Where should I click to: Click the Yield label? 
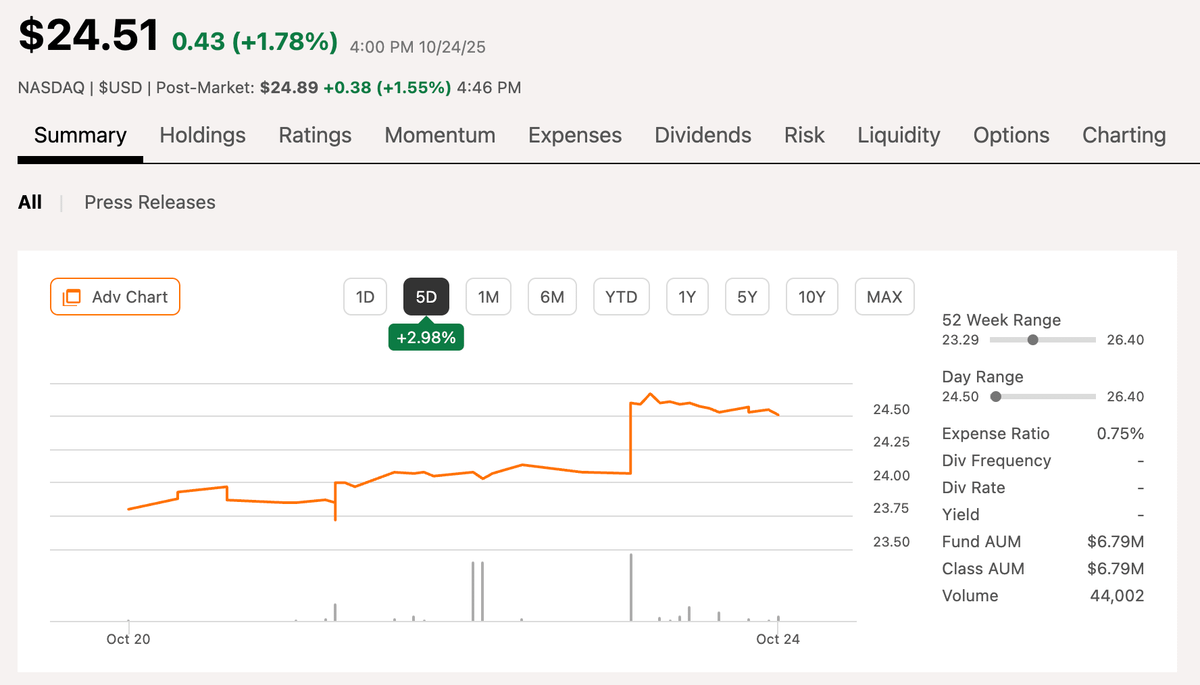[x=961, y=515]
